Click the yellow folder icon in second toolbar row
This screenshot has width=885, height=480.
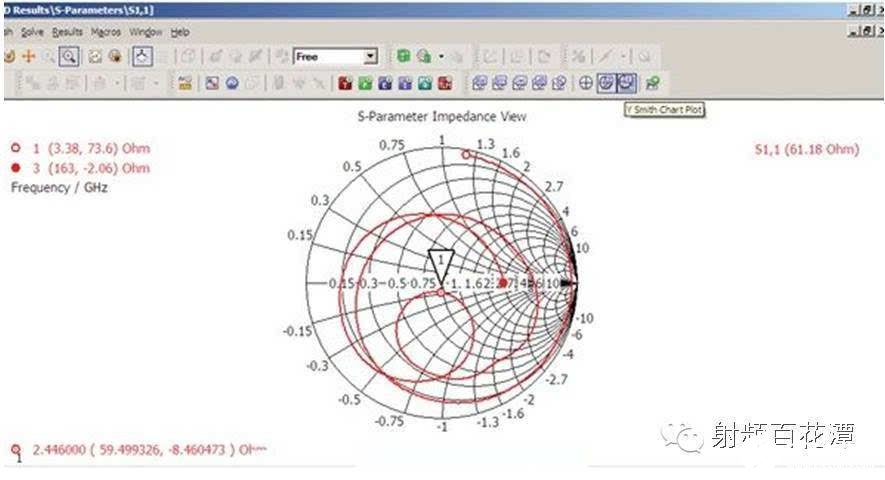(185, 83)
